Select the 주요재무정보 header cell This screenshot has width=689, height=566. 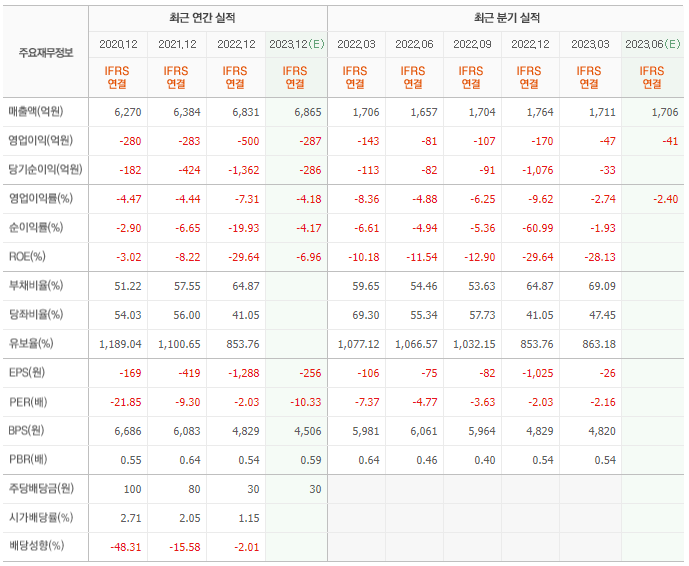[x=46, y=53]
